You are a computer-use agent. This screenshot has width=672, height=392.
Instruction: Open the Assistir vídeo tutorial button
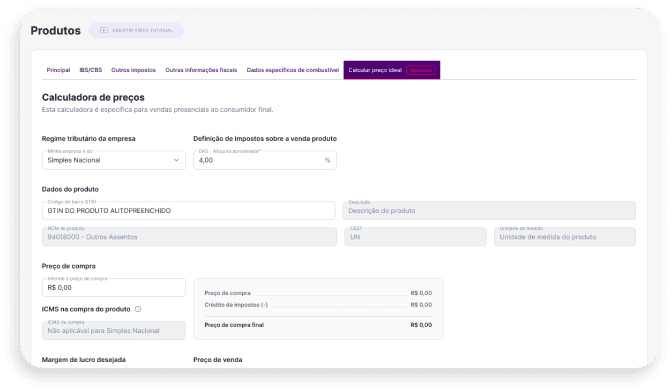(x=136, y=30)
